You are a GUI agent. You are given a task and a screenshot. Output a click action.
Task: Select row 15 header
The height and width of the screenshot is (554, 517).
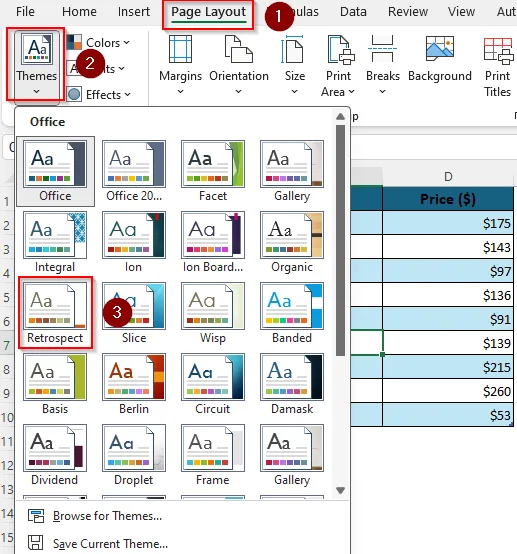[x=7, y=538]
